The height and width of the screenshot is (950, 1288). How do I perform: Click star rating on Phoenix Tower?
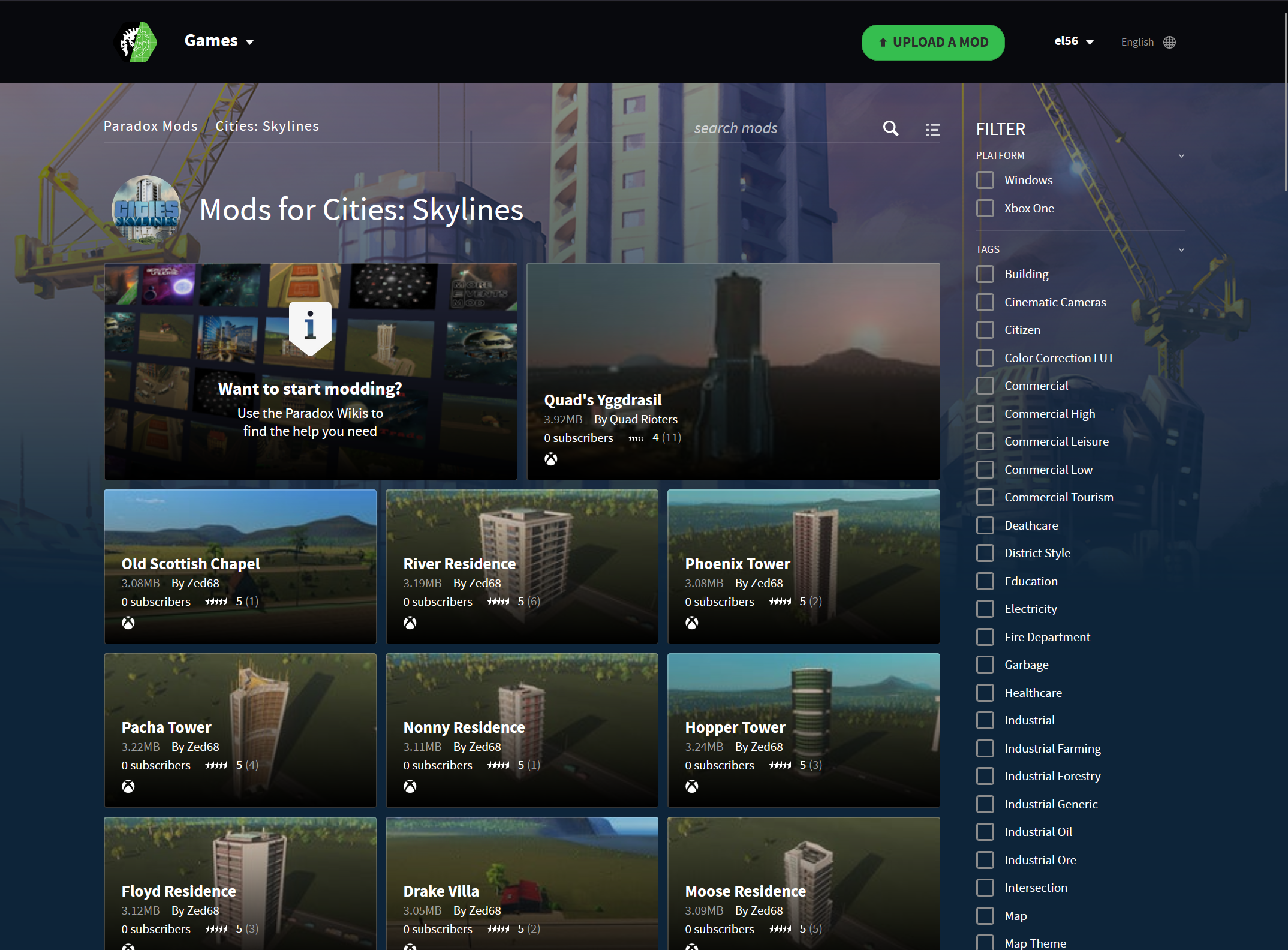[x=780, y=602]
